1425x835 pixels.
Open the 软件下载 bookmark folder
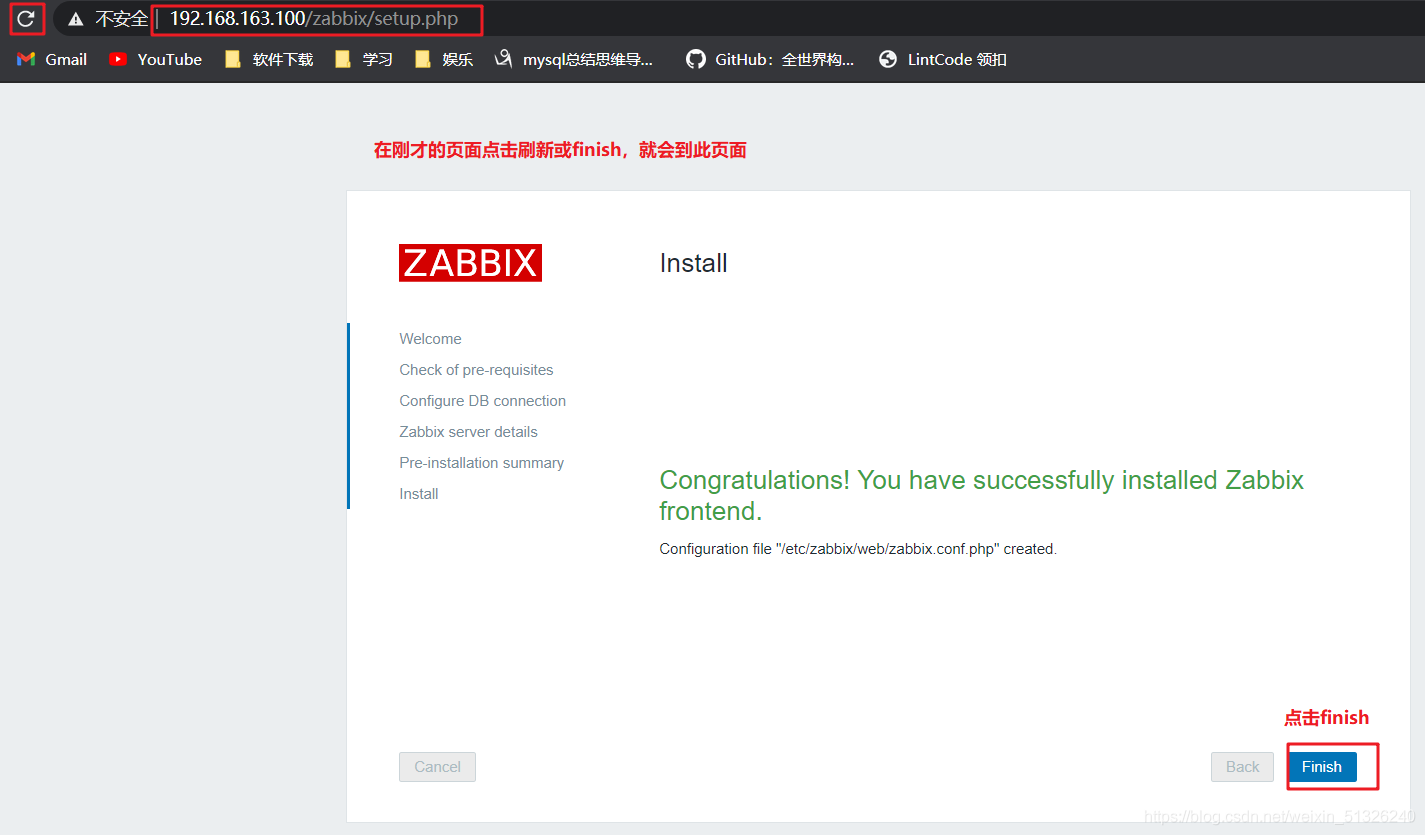[x=269, y=60]
